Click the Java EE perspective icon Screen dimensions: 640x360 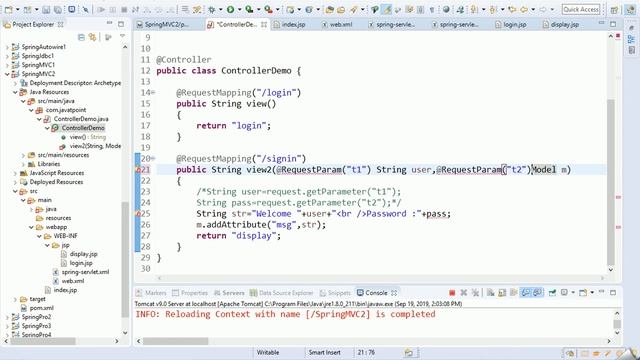[631, 10]
